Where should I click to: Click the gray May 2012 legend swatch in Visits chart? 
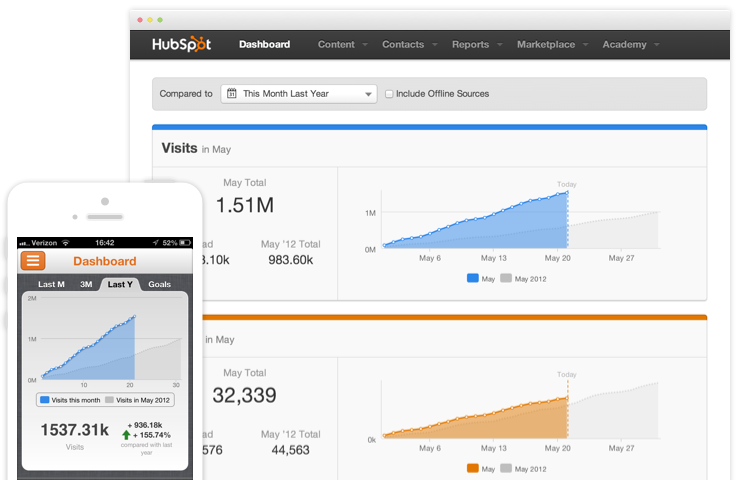tap(506, 278)
